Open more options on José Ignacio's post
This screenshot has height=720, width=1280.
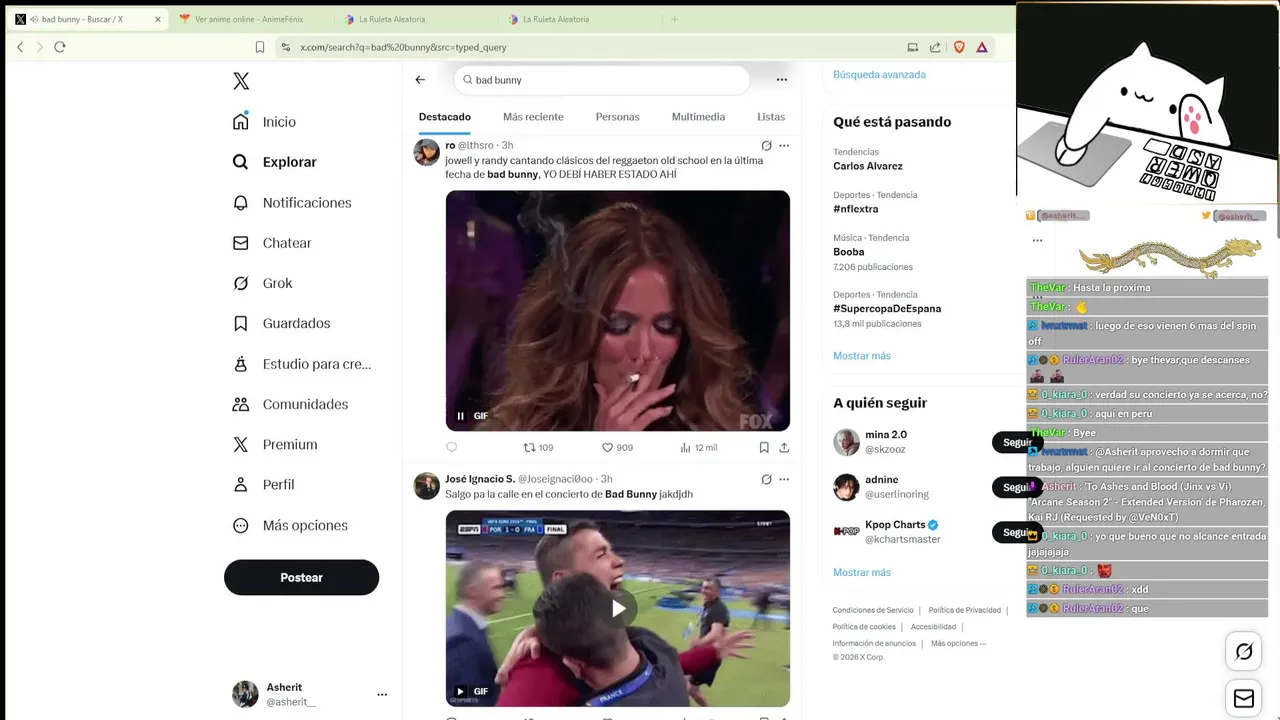[784, 479]
